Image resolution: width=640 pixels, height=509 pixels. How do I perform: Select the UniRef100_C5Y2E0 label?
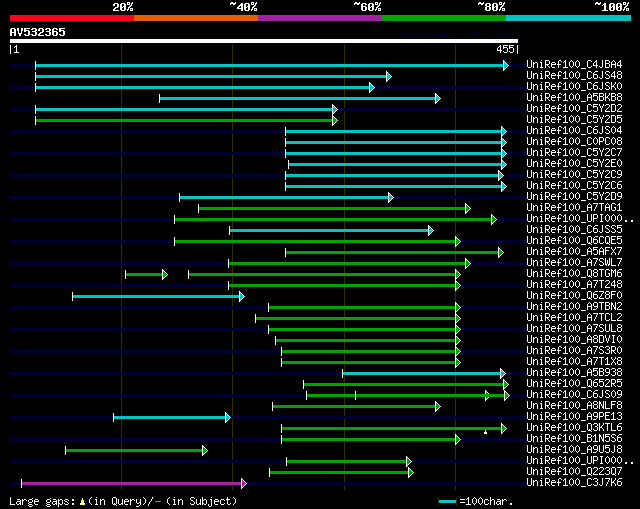[574, 164]
